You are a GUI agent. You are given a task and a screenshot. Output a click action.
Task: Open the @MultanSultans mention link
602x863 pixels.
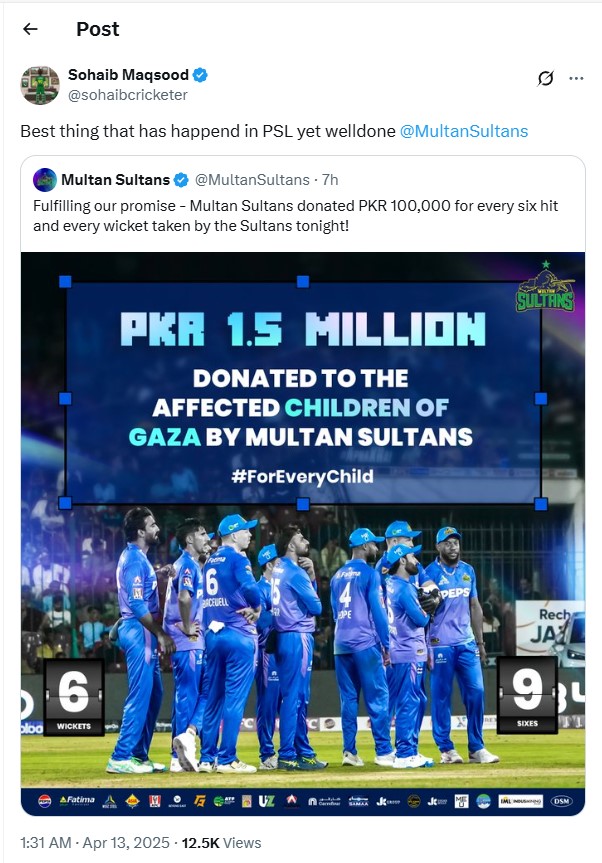[464, 131]
